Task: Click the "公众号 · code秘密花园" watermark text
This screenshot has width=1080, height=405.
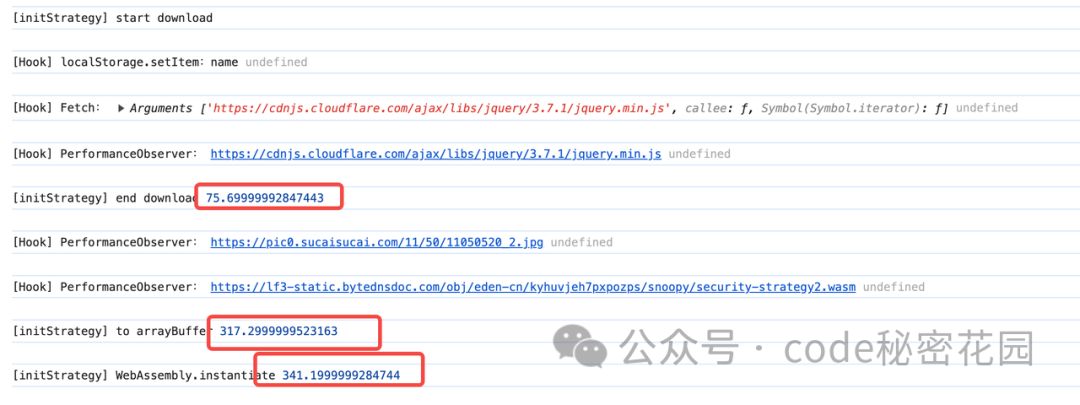Action: point(826,348)
